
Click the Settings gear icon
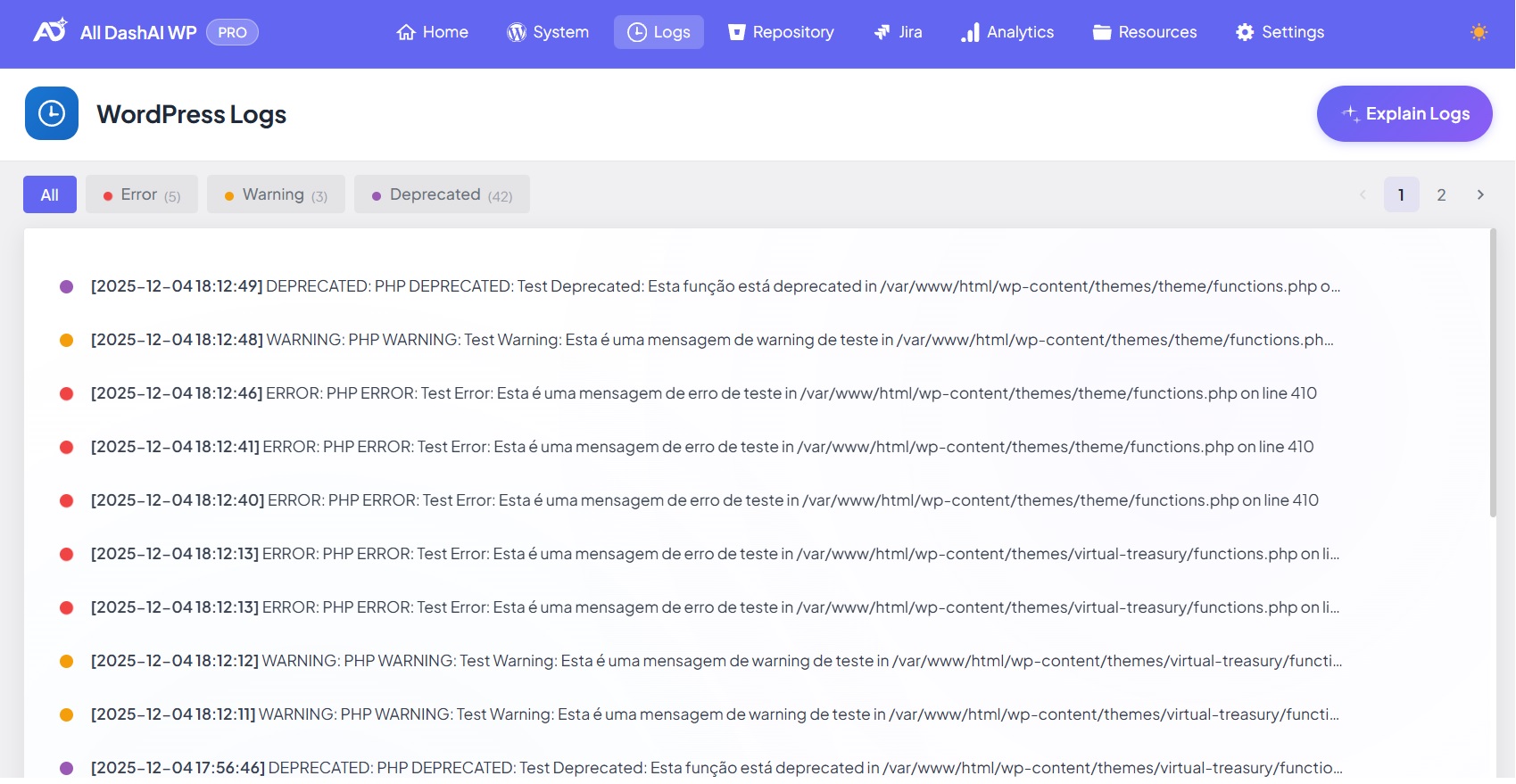pos(1245,33)
